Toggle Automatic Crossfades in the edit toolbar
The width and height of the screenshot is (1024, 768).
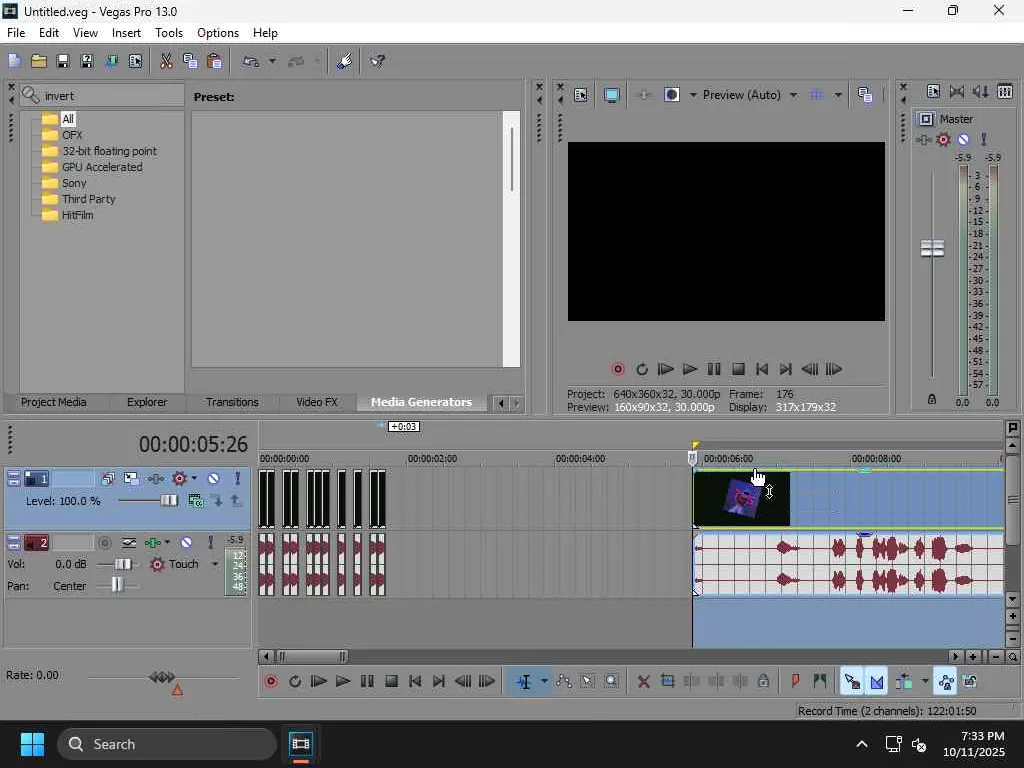[876, 681]
